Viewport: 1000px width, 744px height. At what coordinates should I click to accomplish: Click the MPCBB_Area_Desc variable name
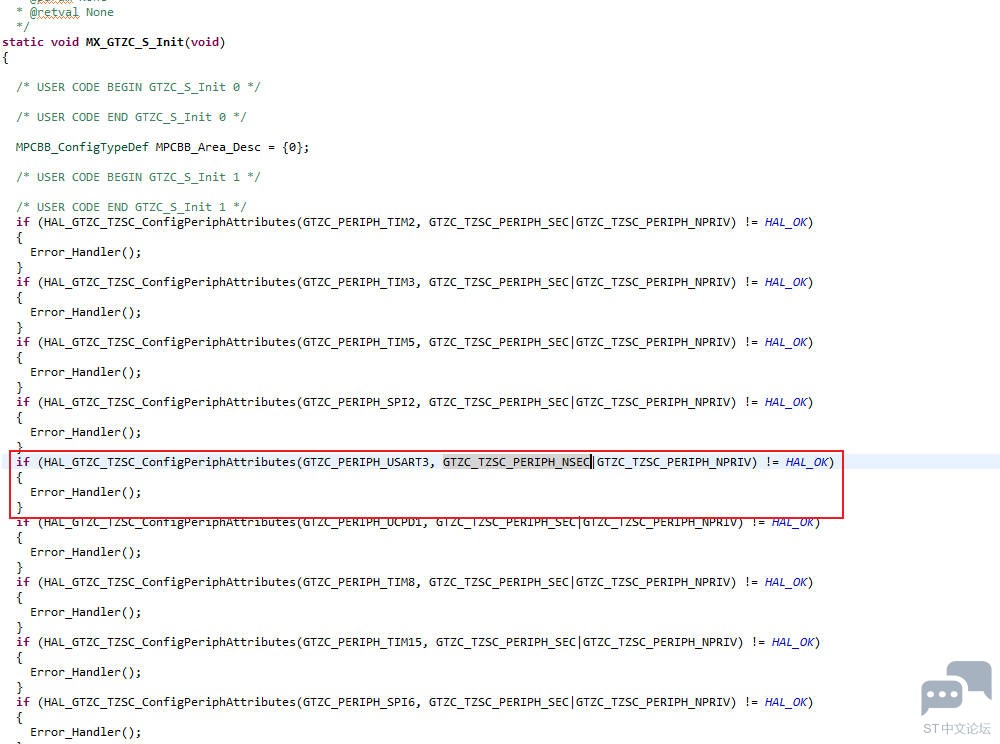click(x=208, y=147)
